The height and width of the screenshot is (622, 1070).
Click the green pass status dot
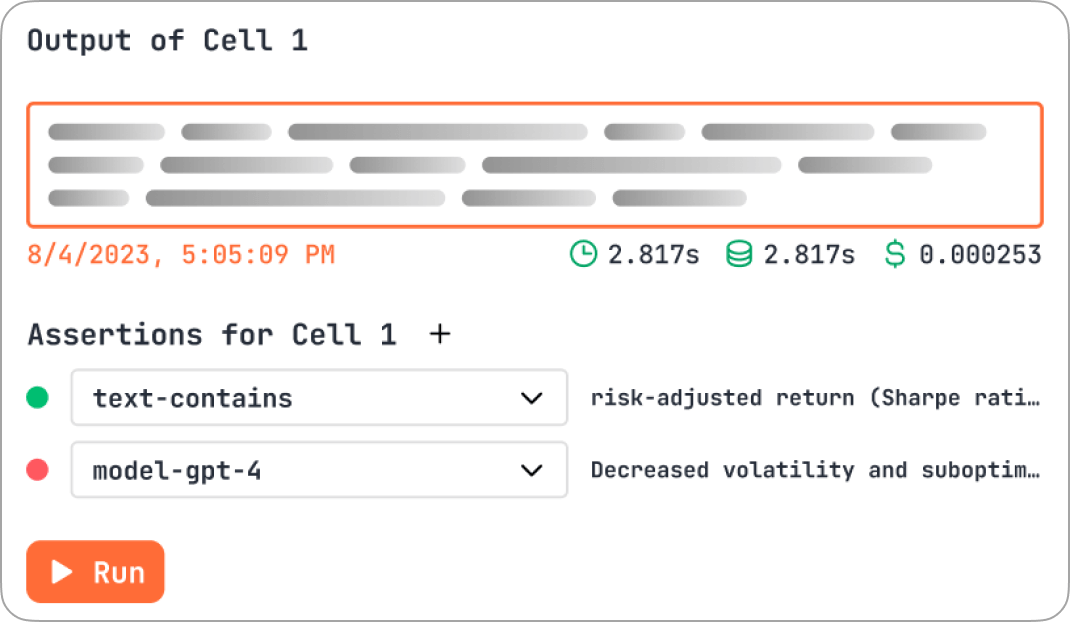[37, 398]
